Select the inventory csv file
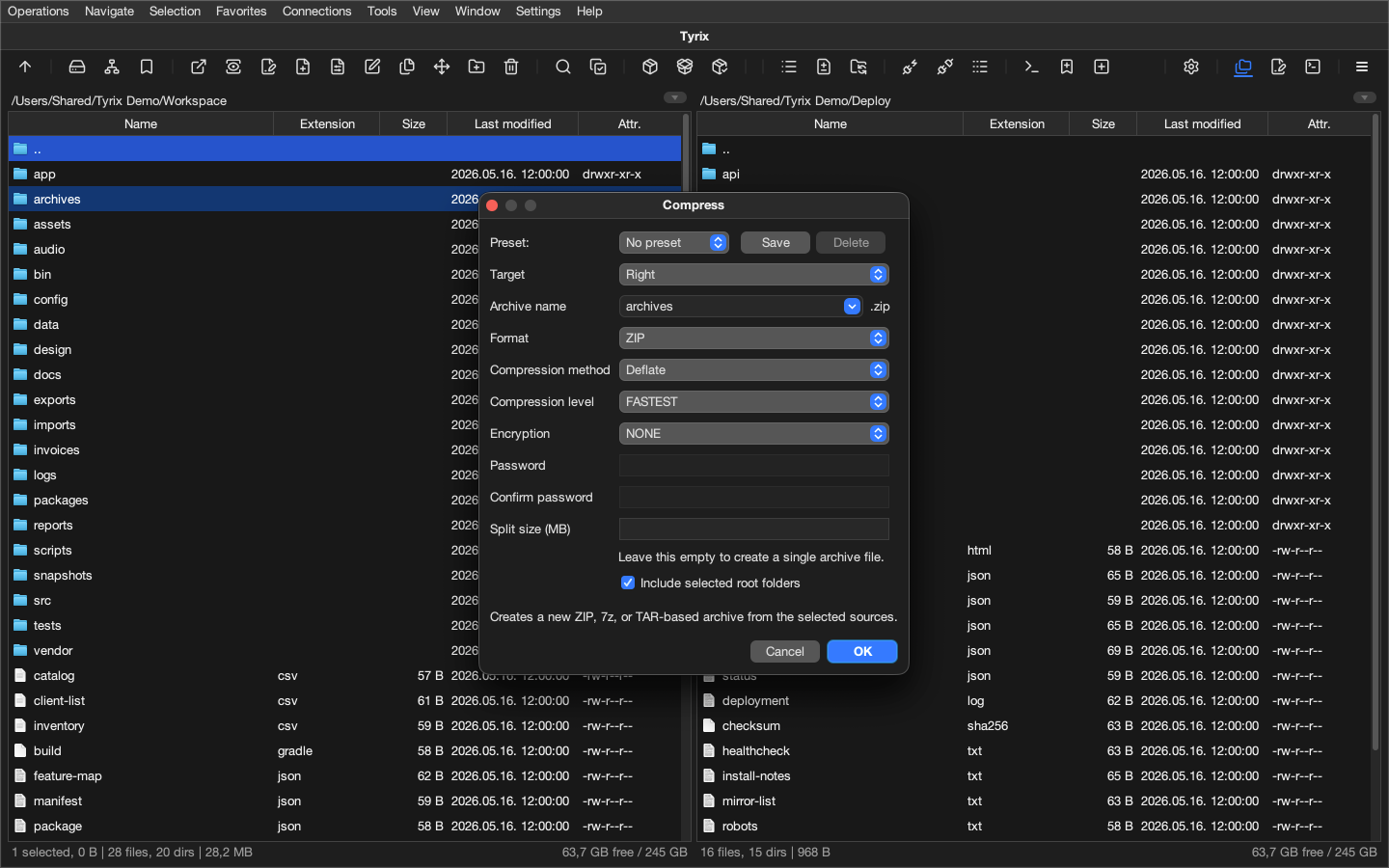 [344, 726]
